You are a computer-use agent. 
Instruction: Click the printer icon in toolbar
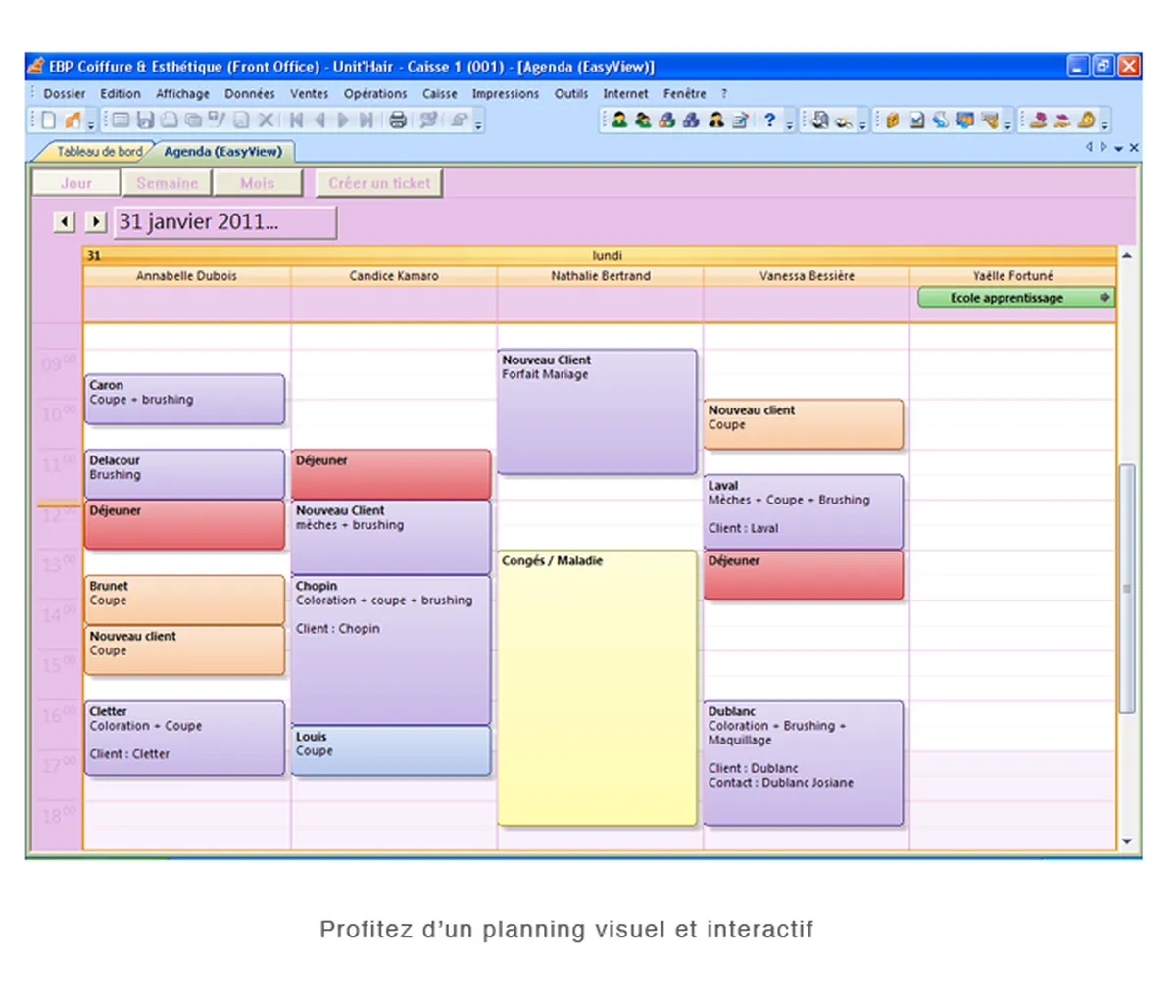click(x=397, y=120)
